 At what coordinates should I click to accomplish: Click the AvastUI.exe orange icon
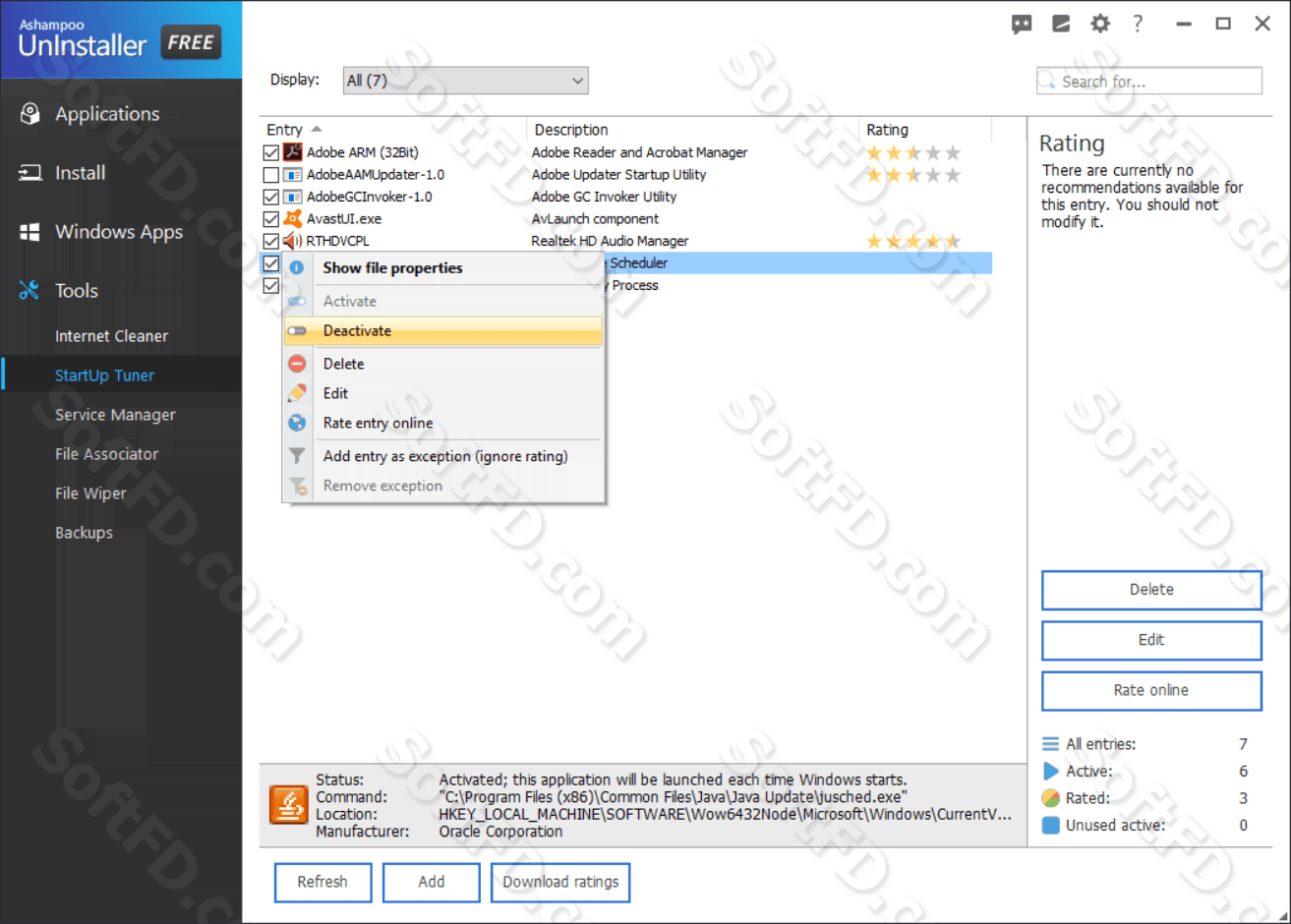(x=292, y=218)
